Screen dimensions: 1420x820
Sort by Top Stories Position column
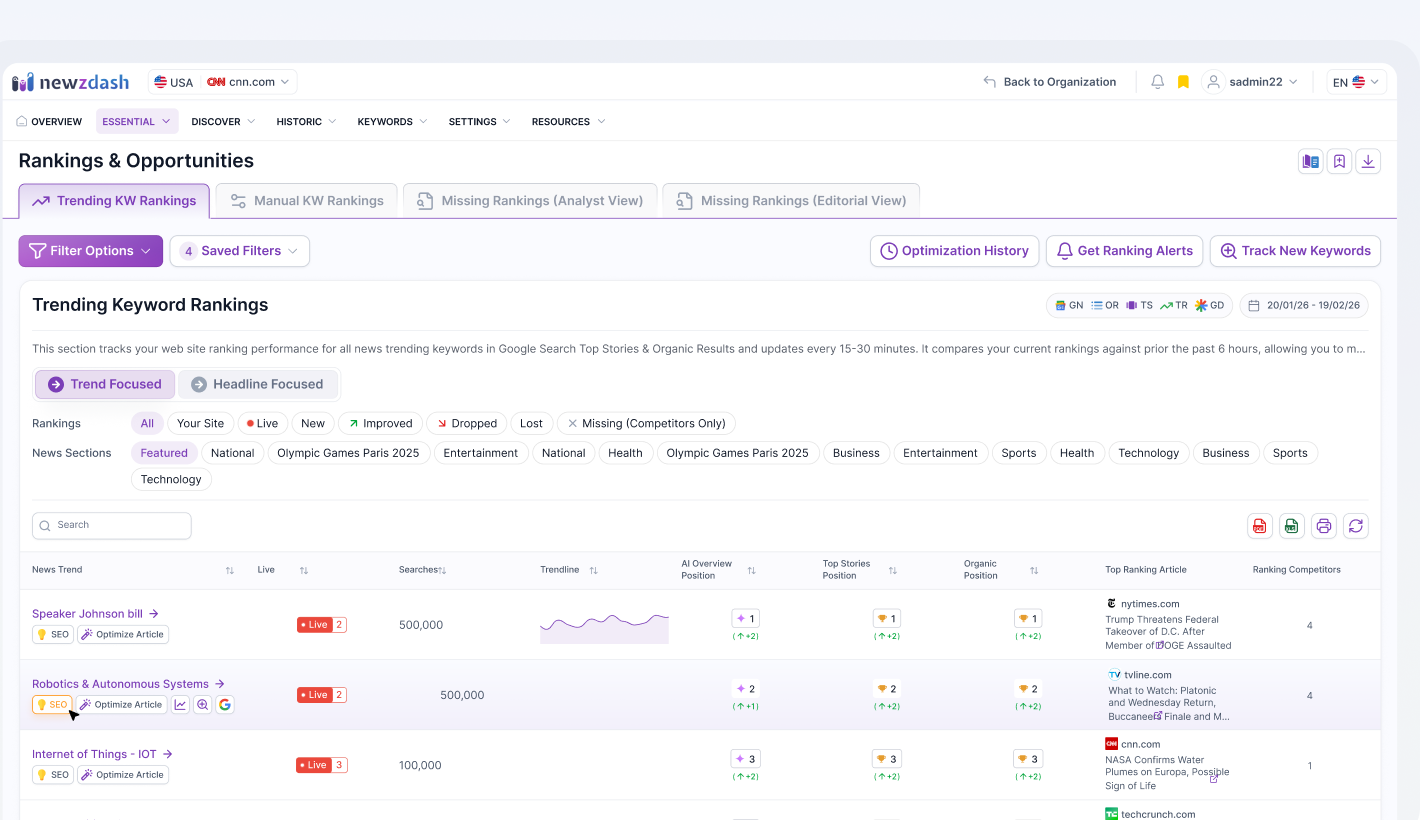(x=893, y=570)
